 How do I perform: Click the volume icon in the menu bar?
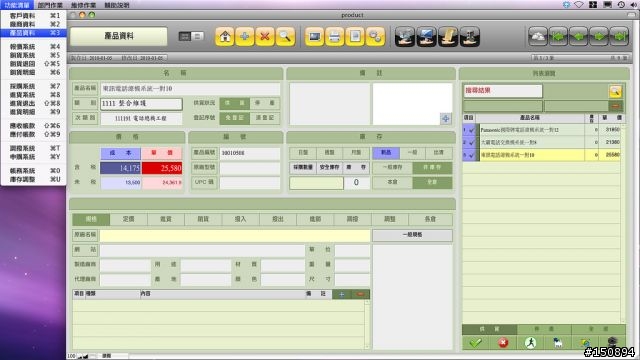(633, 4)
